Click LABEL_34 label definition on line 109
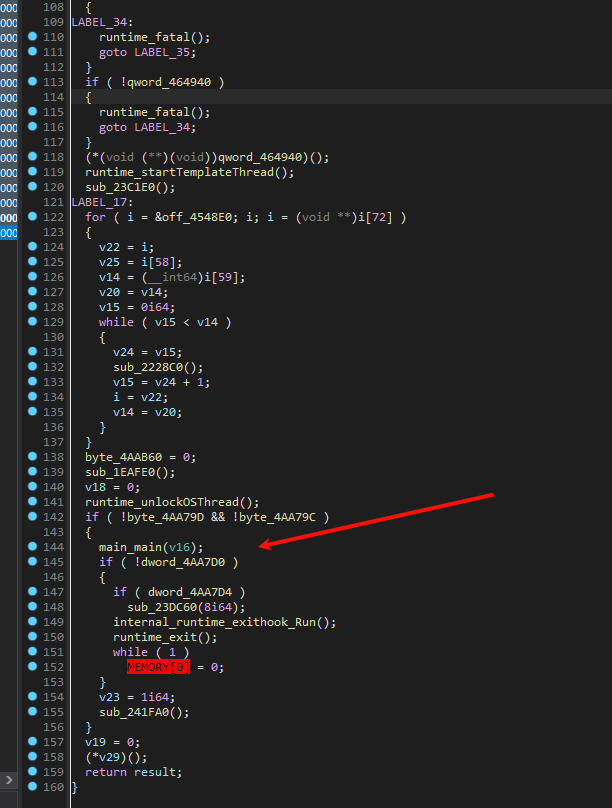The image size is (612, 808). click(x=100, y=22)
